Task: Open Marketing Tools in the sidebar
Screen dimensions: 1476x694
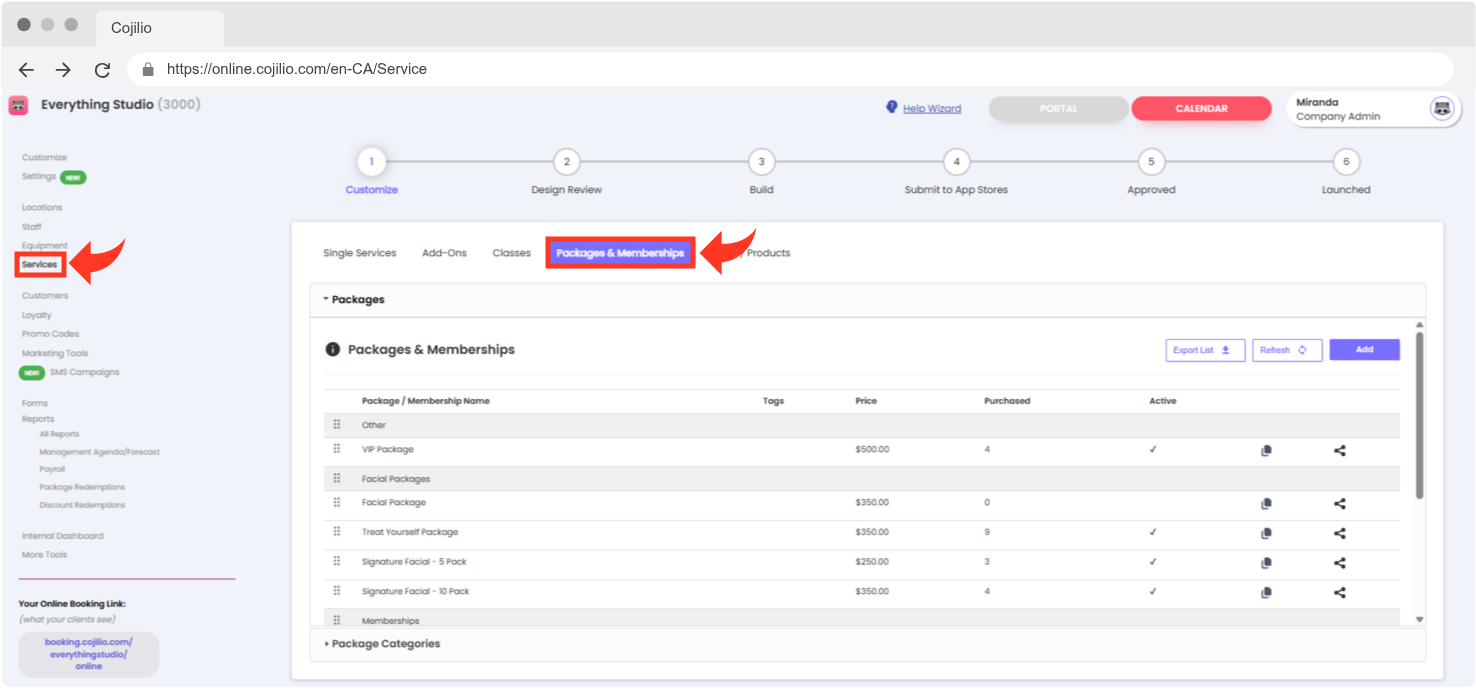Action: 55,353
